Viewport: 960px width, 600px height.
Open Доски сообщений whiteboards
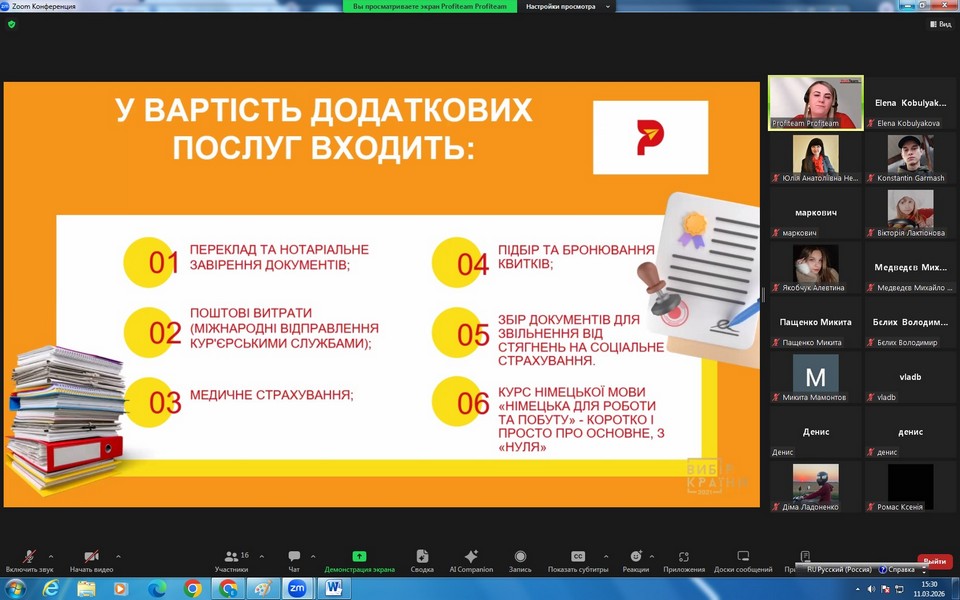point(743,557)
